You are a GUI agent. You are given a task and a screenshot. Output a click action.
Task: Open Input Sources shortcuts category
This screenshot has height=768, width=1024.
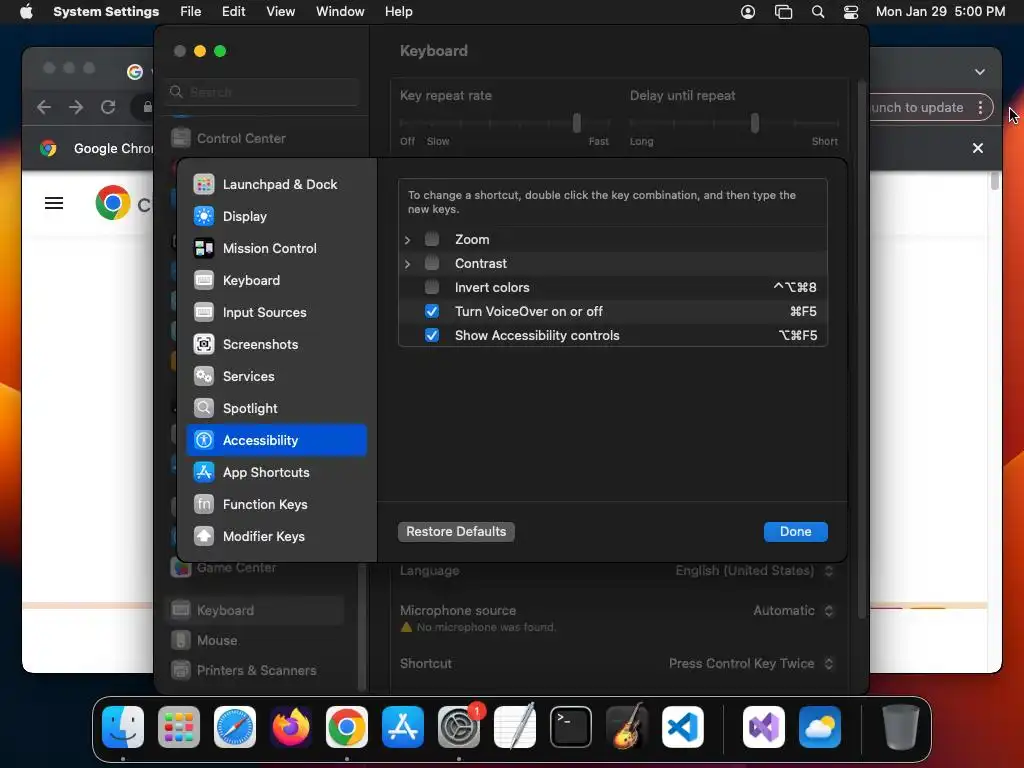[276, 312]
